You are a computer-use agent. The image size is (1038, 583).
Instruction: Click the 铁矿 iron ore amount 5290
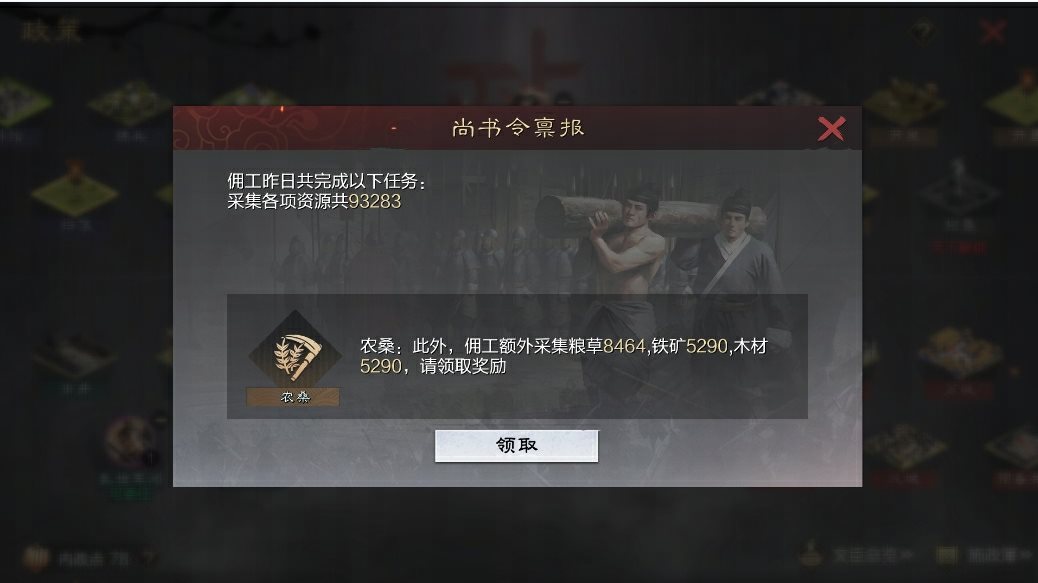pos(707,346)
